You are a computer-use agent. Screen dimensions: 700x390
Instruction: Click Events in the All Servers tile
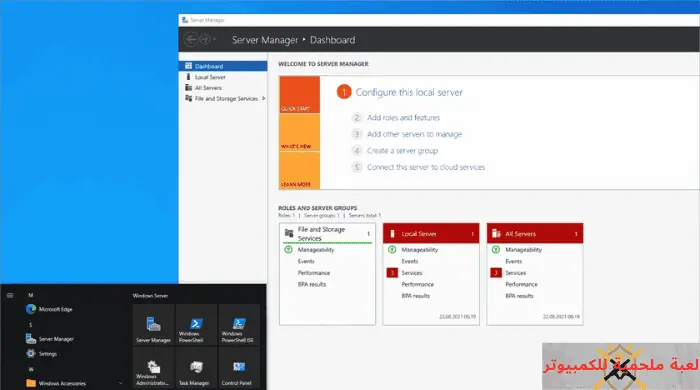(513, 261)
